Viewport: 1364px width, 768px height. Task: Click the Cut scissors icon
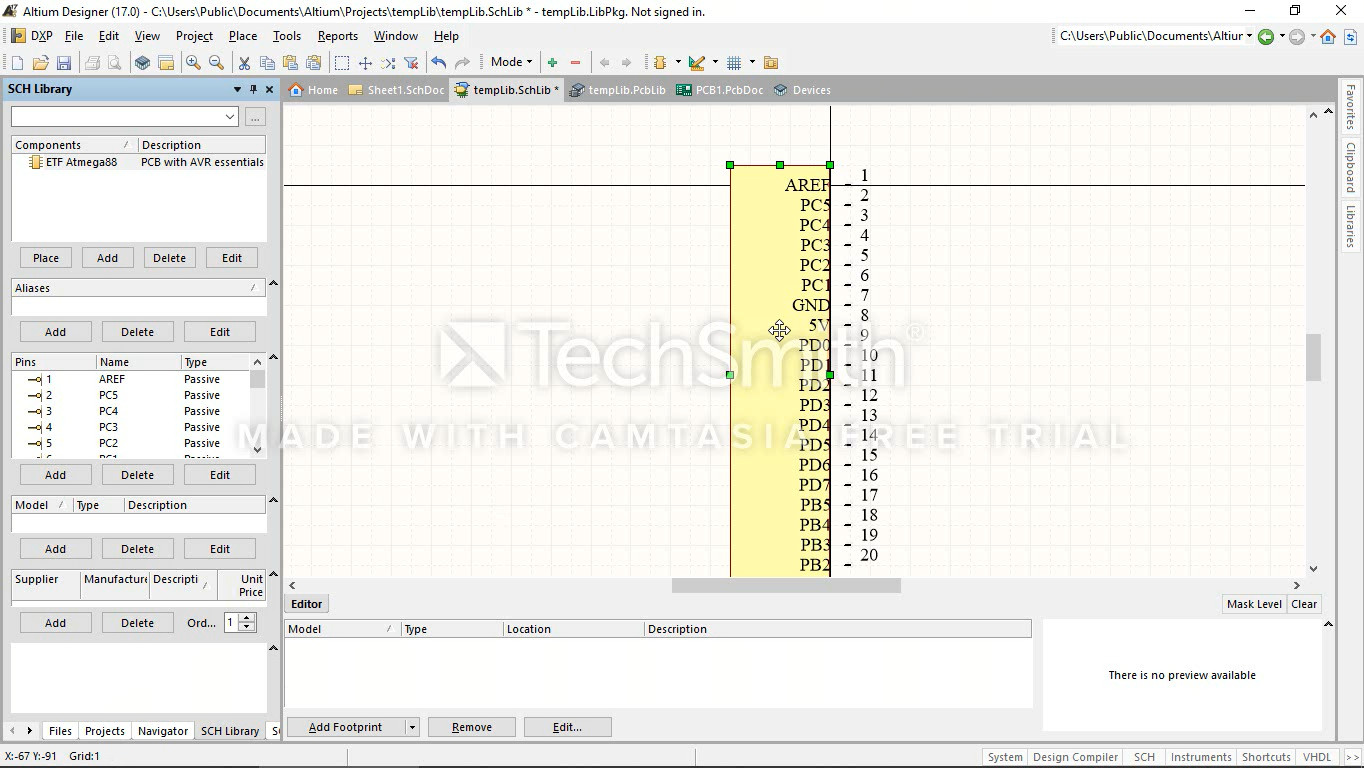click(244, 63)
